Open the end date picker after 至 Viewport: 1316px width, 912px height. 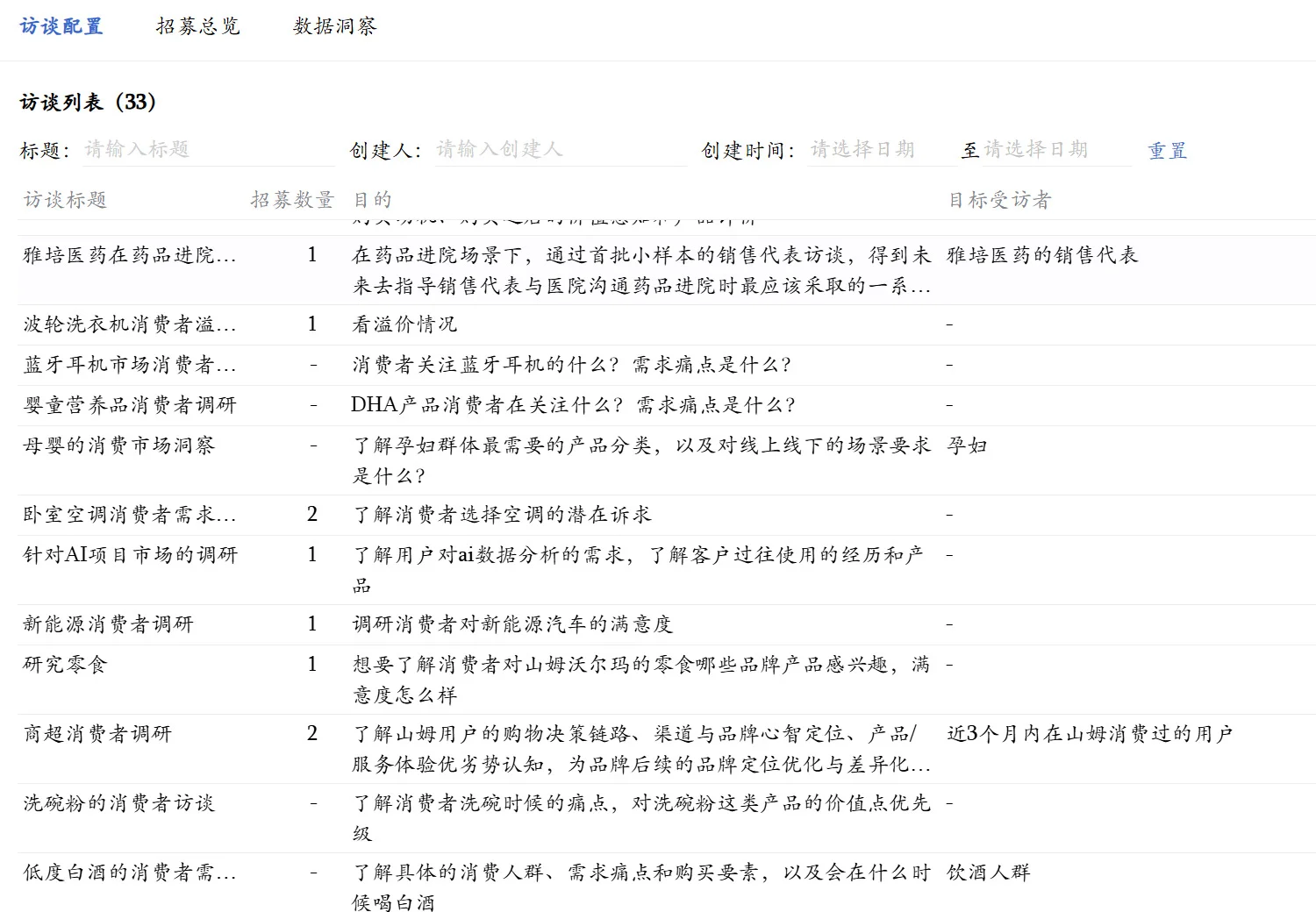(1055, 150)
